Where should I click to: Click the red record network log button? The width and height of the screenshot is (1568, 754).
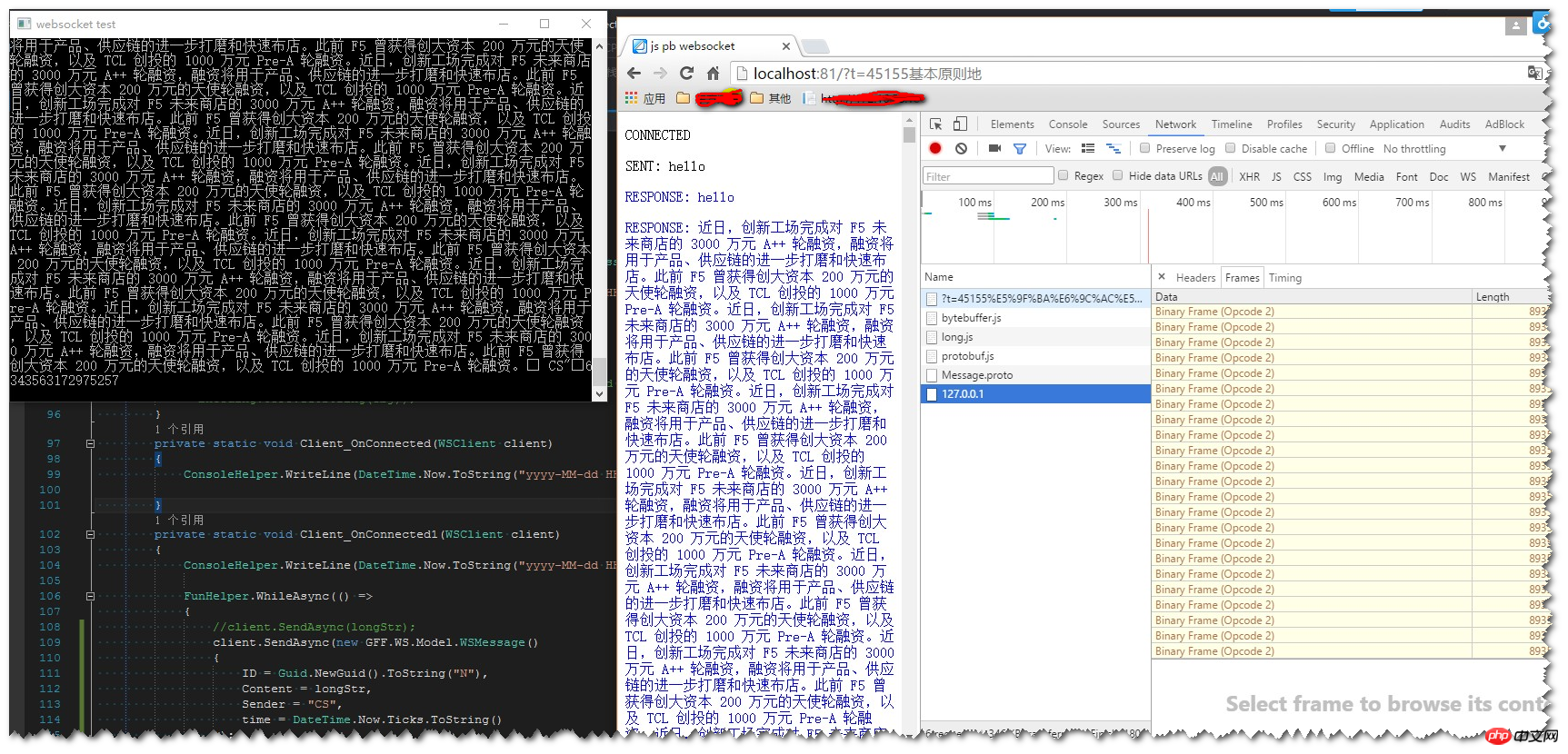(935, 148)
